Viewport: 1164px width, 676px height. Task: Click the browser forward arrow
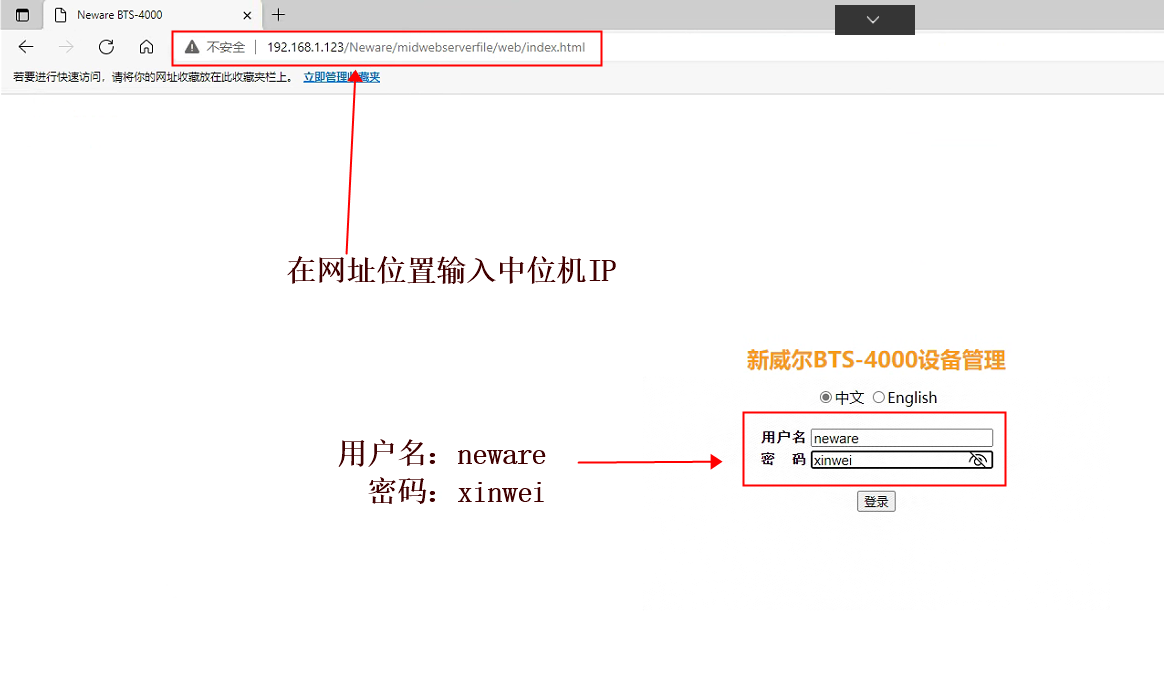coord(66,47)
